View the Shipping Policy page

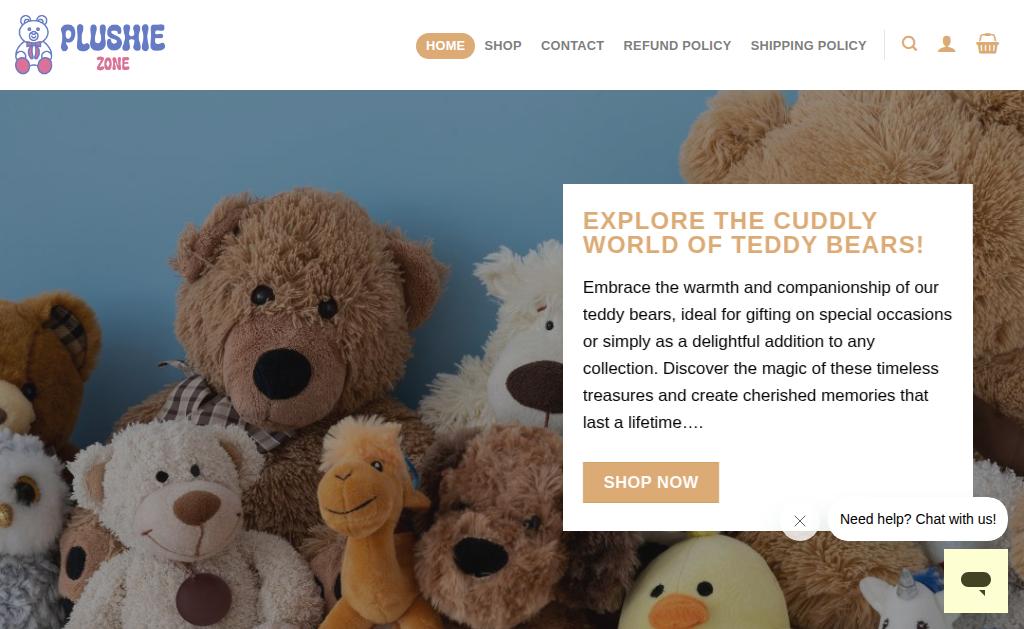tap(808, 46)
